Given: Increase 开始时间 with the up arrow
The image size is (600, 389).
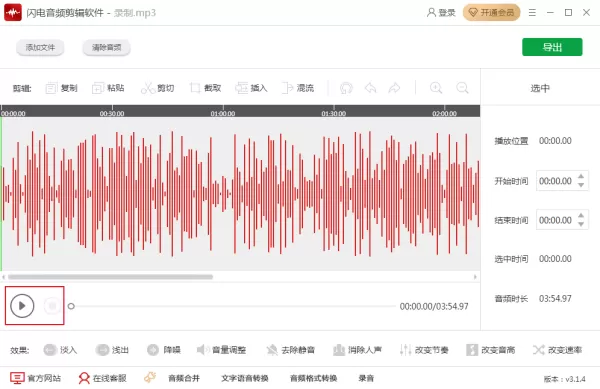Looking at the screenshot, I should point(581,176).
